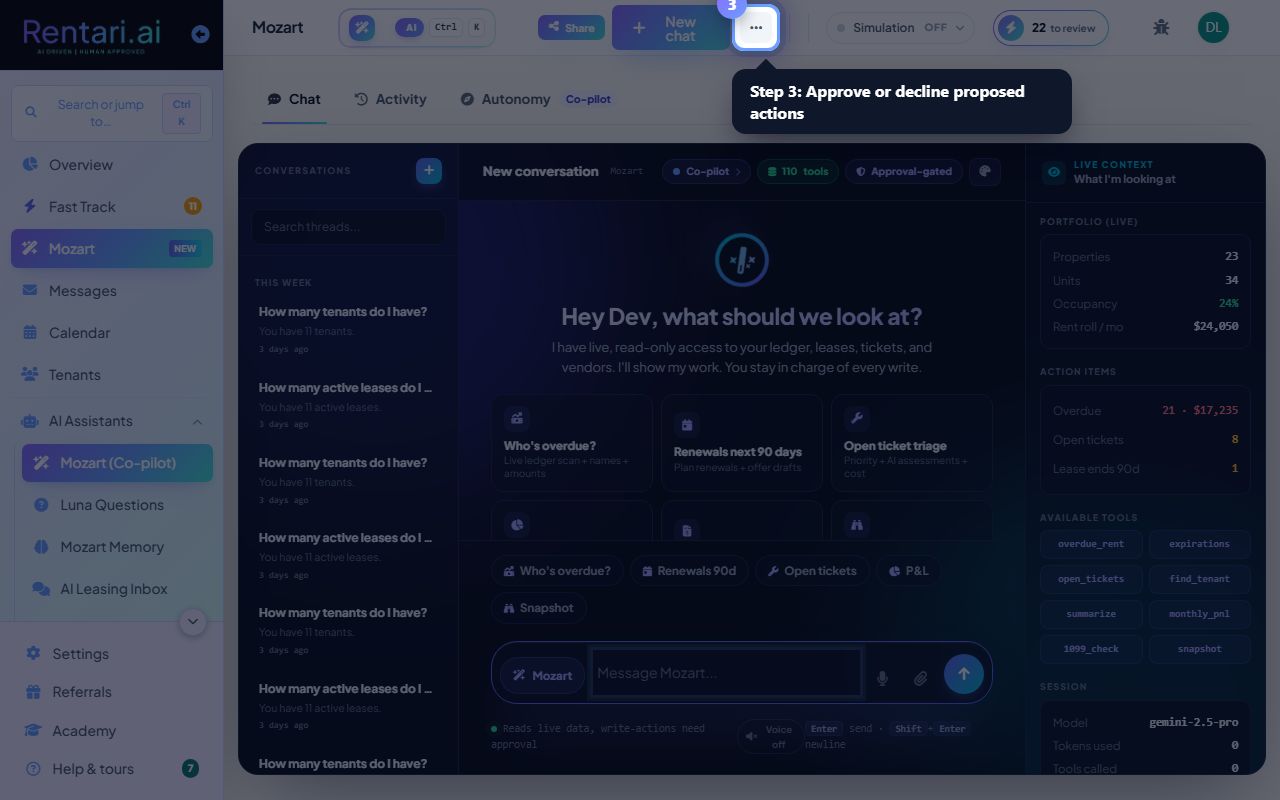
Task: Select the Who's overdue? quick chip
Action: (557, 571)
